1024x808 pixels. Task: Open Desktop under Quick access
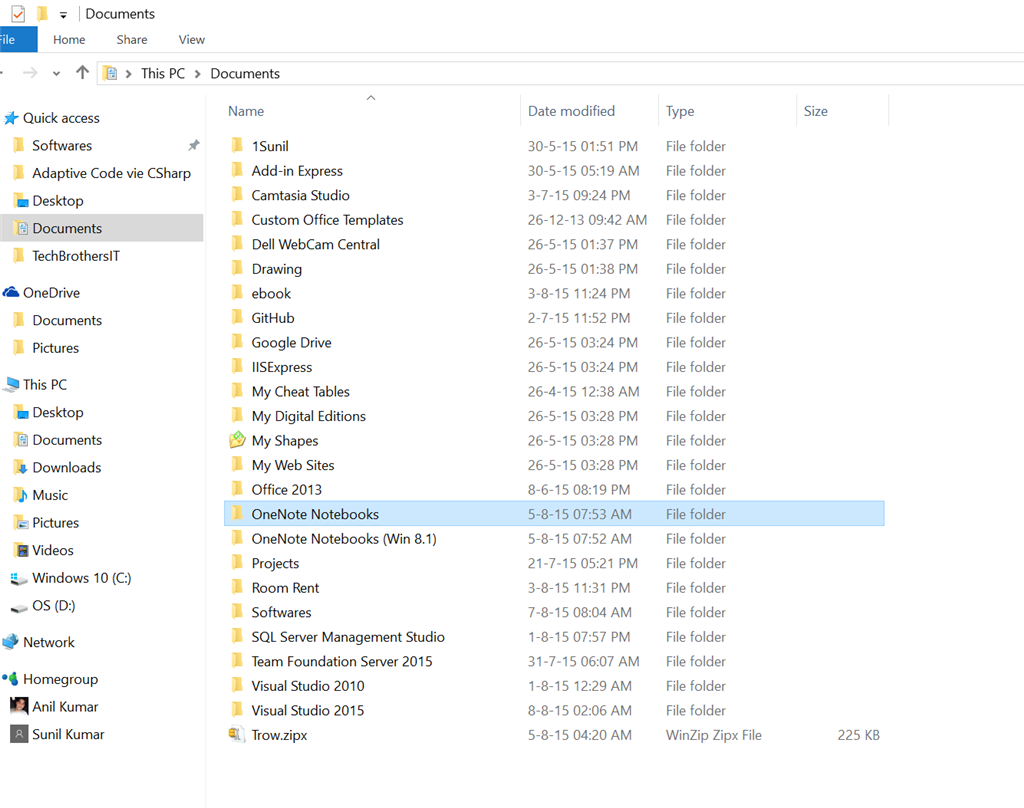tap(58, 201)
